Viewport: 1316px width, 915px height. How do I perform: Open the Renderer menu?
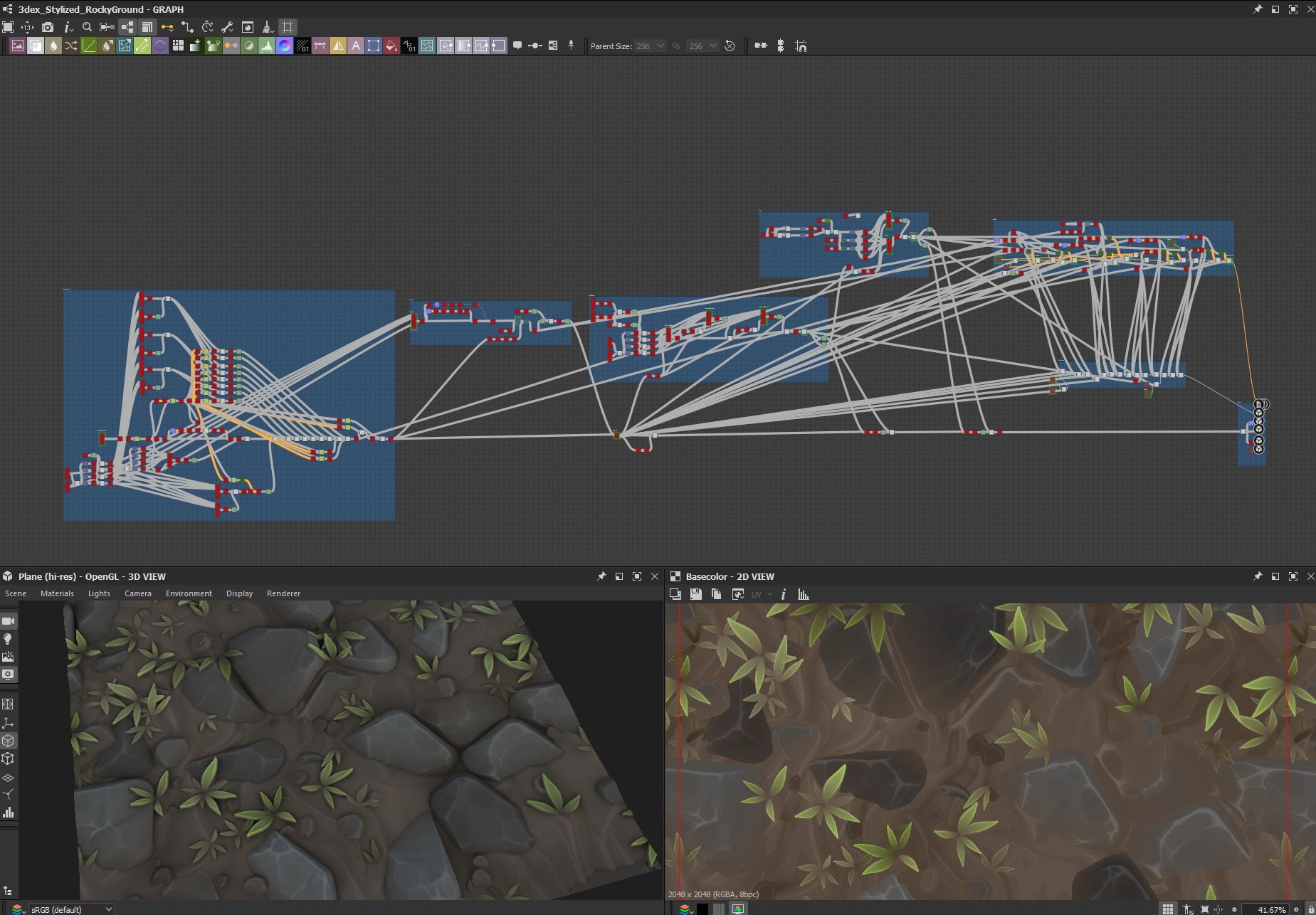283,593
